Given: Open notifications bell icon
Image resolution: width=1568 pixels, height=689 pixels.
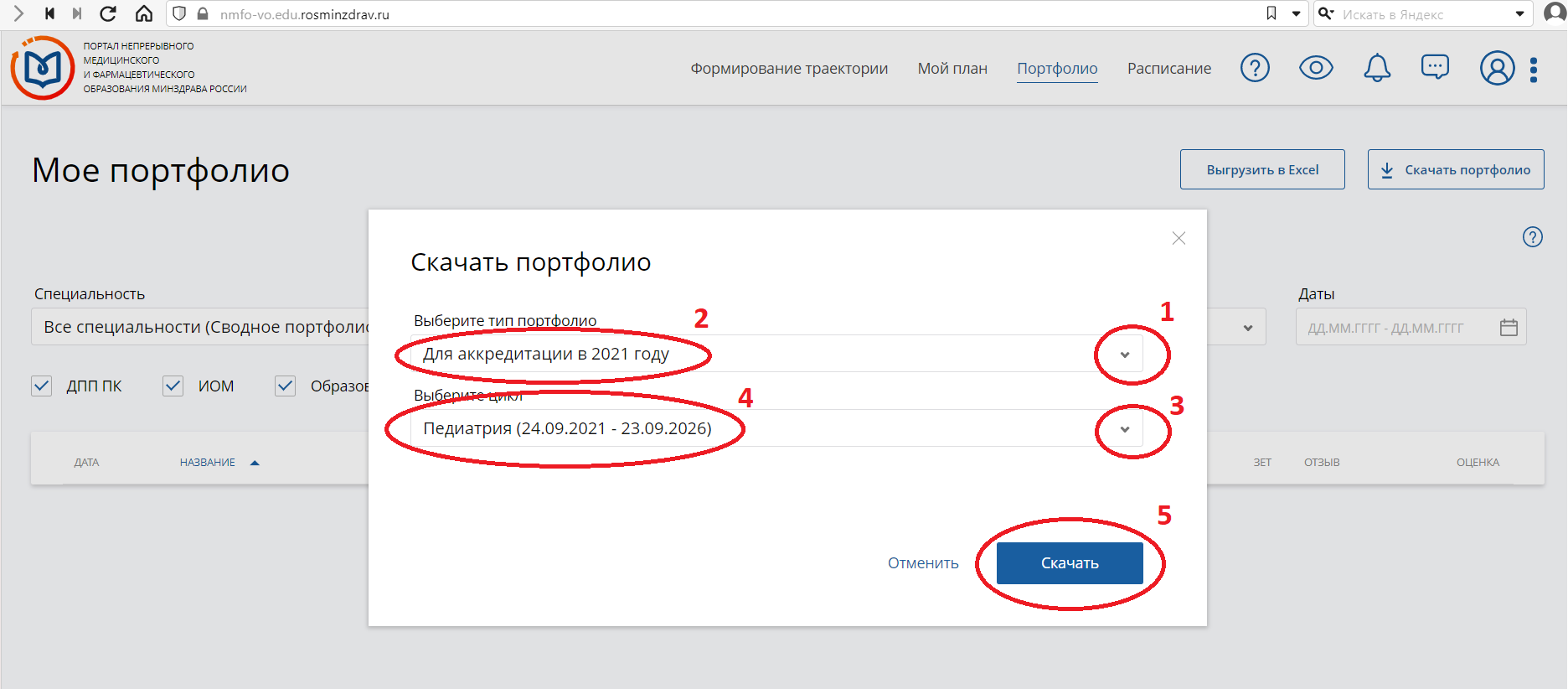Looking at the screenshot, I should [1376, 68].
